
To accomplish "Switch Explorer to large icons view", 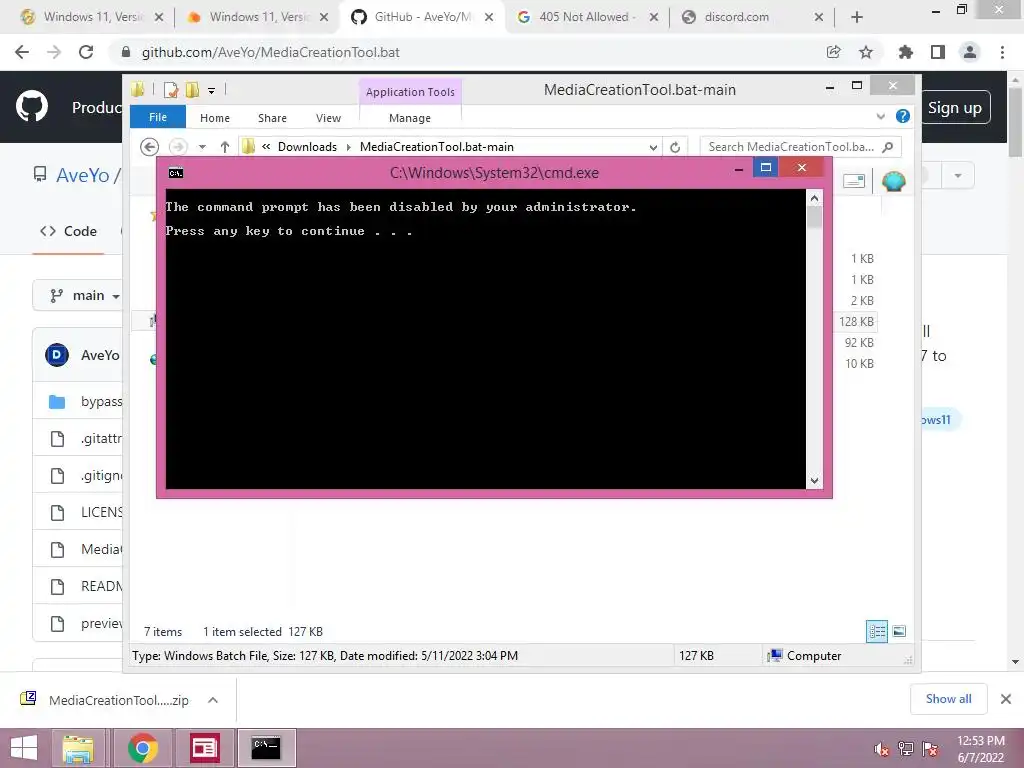I will tap(899, 632).
